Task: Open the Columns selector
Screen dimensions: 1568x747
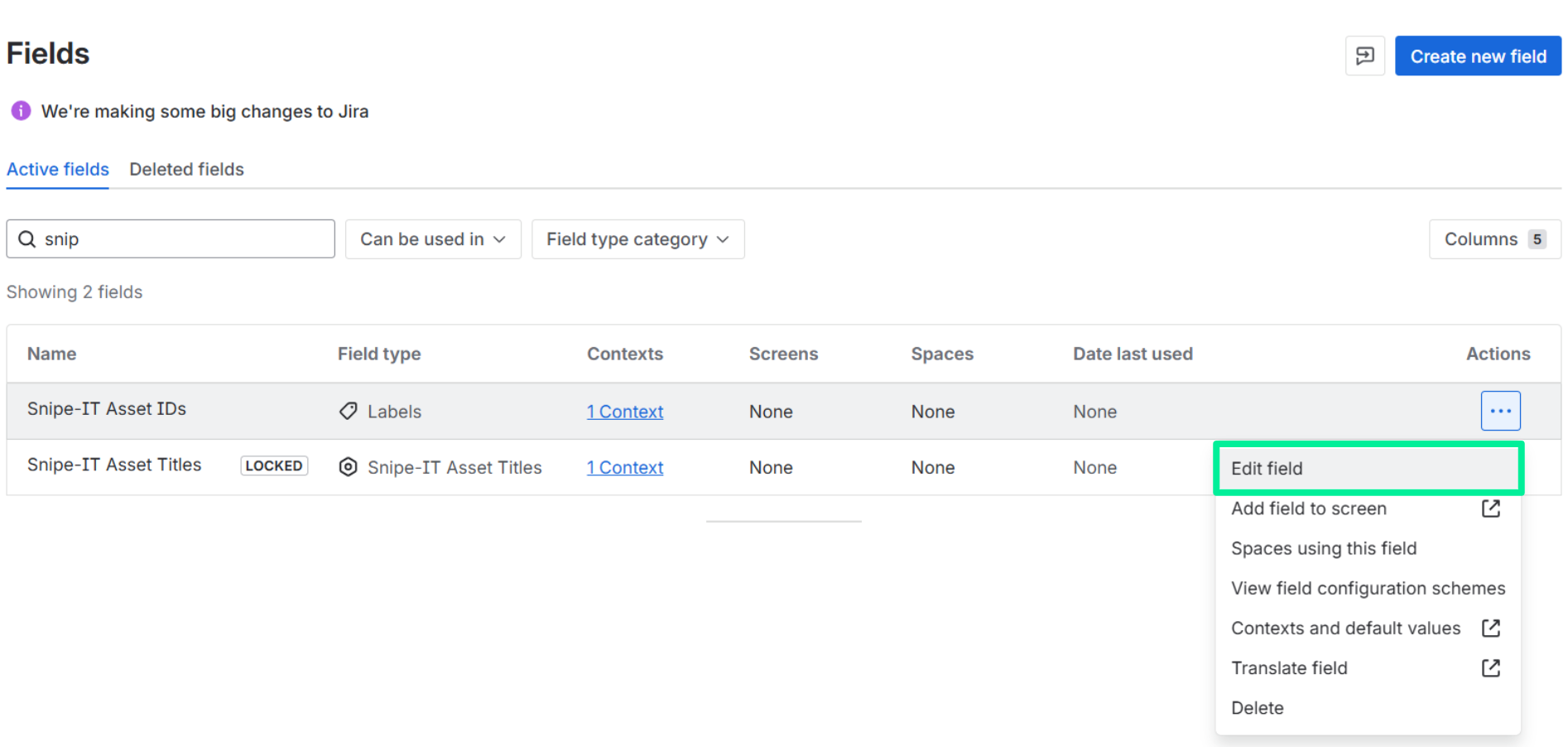Action: coord(1493,239)
